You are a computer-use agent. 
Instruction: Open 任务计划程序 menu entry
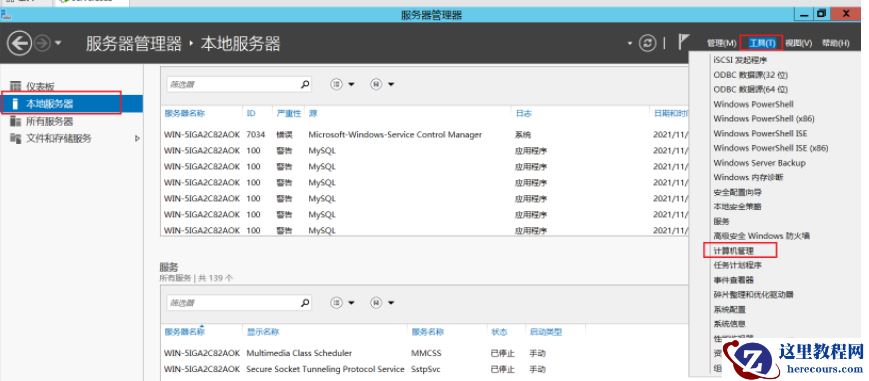coord(737,265)
